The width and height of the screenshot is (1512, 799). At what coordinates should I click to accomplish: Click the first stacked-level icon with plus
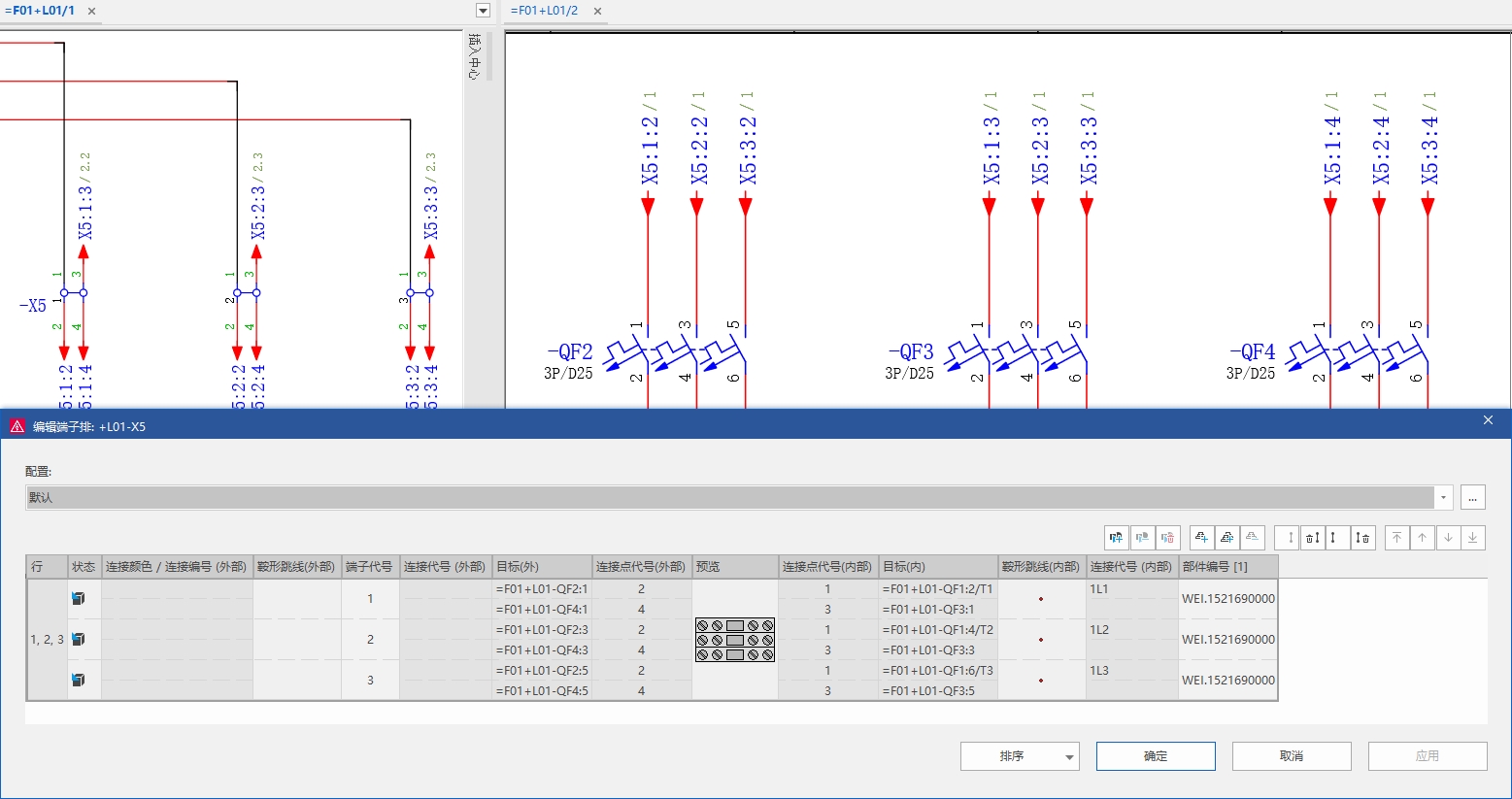click(1202, 538)
